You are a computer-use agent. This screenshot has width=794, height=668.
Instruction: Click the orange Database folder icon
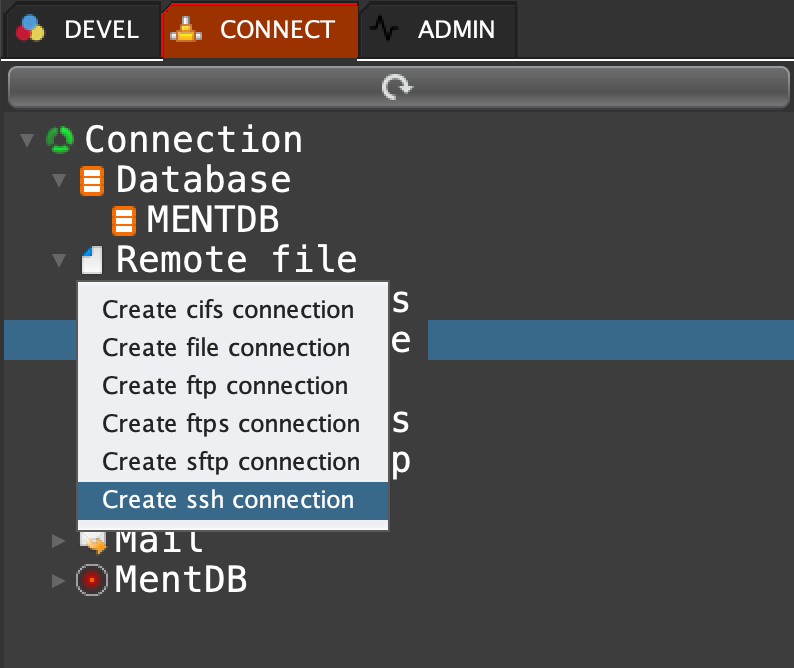[92, 181]
